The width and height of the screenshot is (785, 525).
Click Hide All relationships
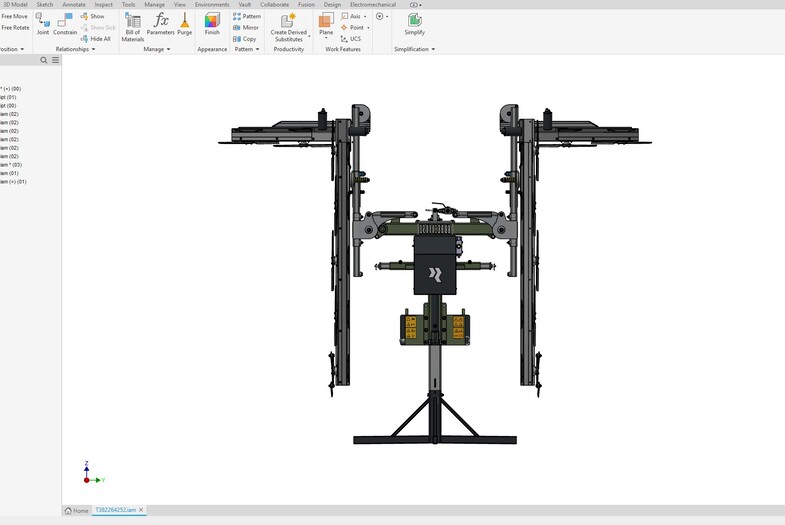(94, 38)
